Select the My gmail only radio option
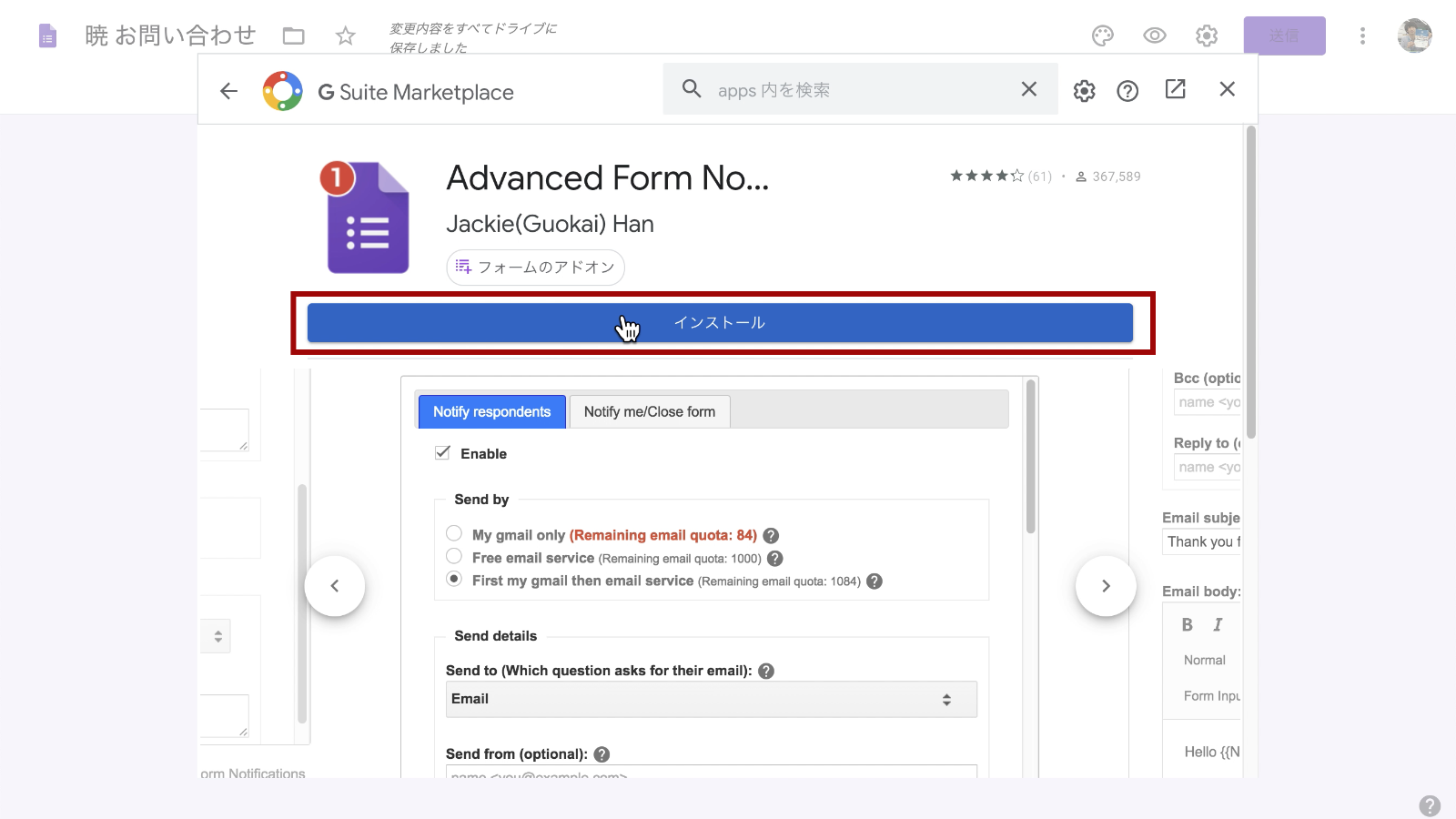 454,533
